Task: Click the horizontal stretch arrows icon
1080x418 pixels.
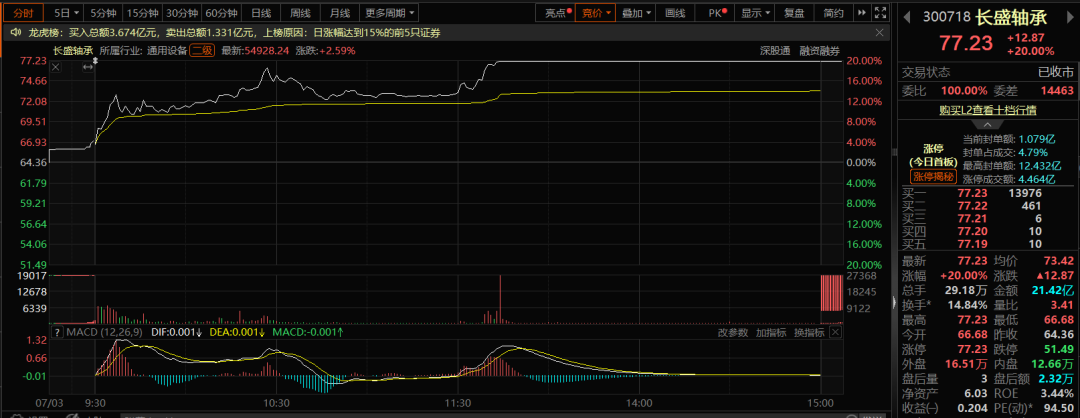Action: pyautogui.click(x=88, y=67)
